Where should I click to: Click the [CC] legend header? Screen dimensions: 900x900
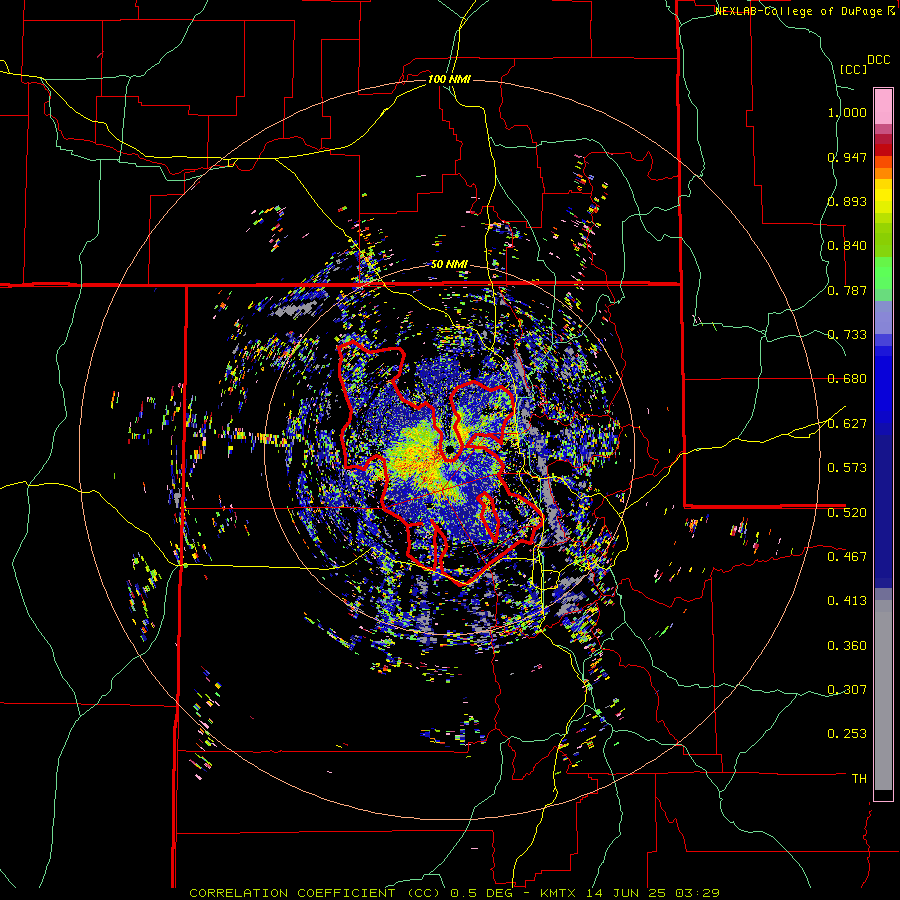coord(853,69)
